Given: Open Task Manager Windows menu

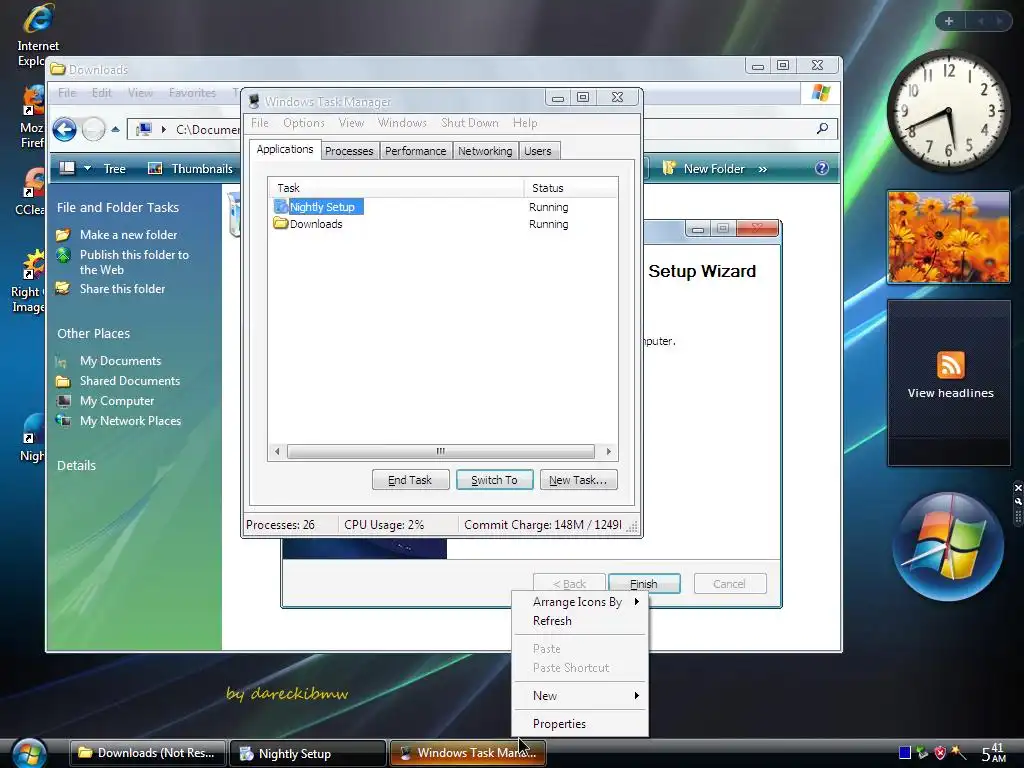Looking at the screenshot, I should click(x=402, y=123).
